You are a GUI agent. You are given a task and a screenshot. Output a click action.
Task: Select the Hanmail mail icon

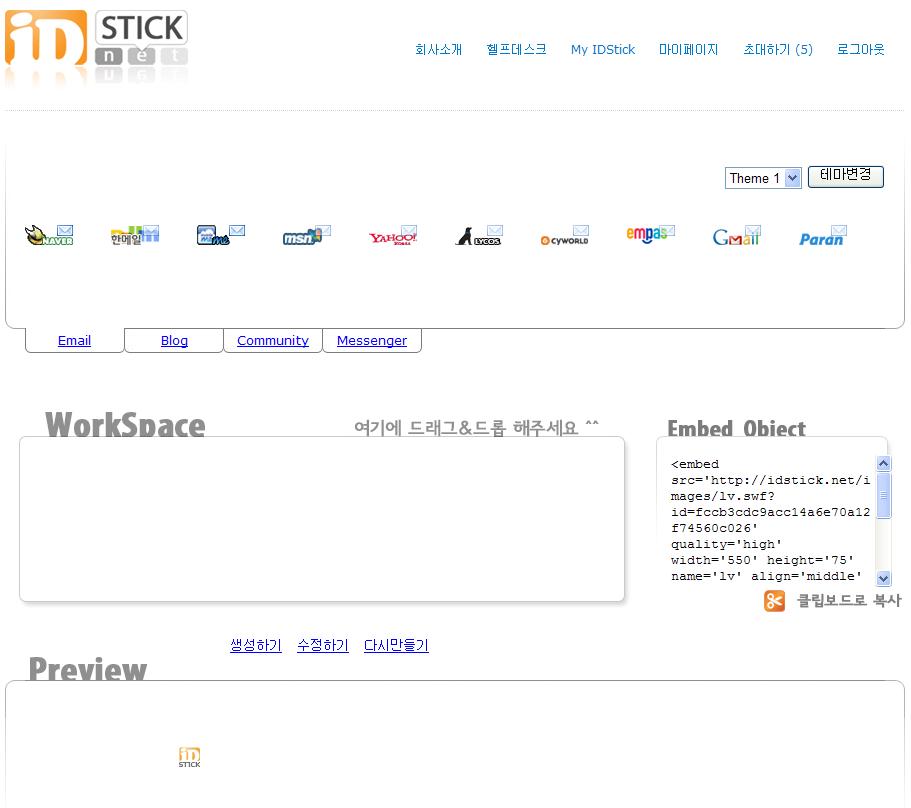(x=135, y=235)
